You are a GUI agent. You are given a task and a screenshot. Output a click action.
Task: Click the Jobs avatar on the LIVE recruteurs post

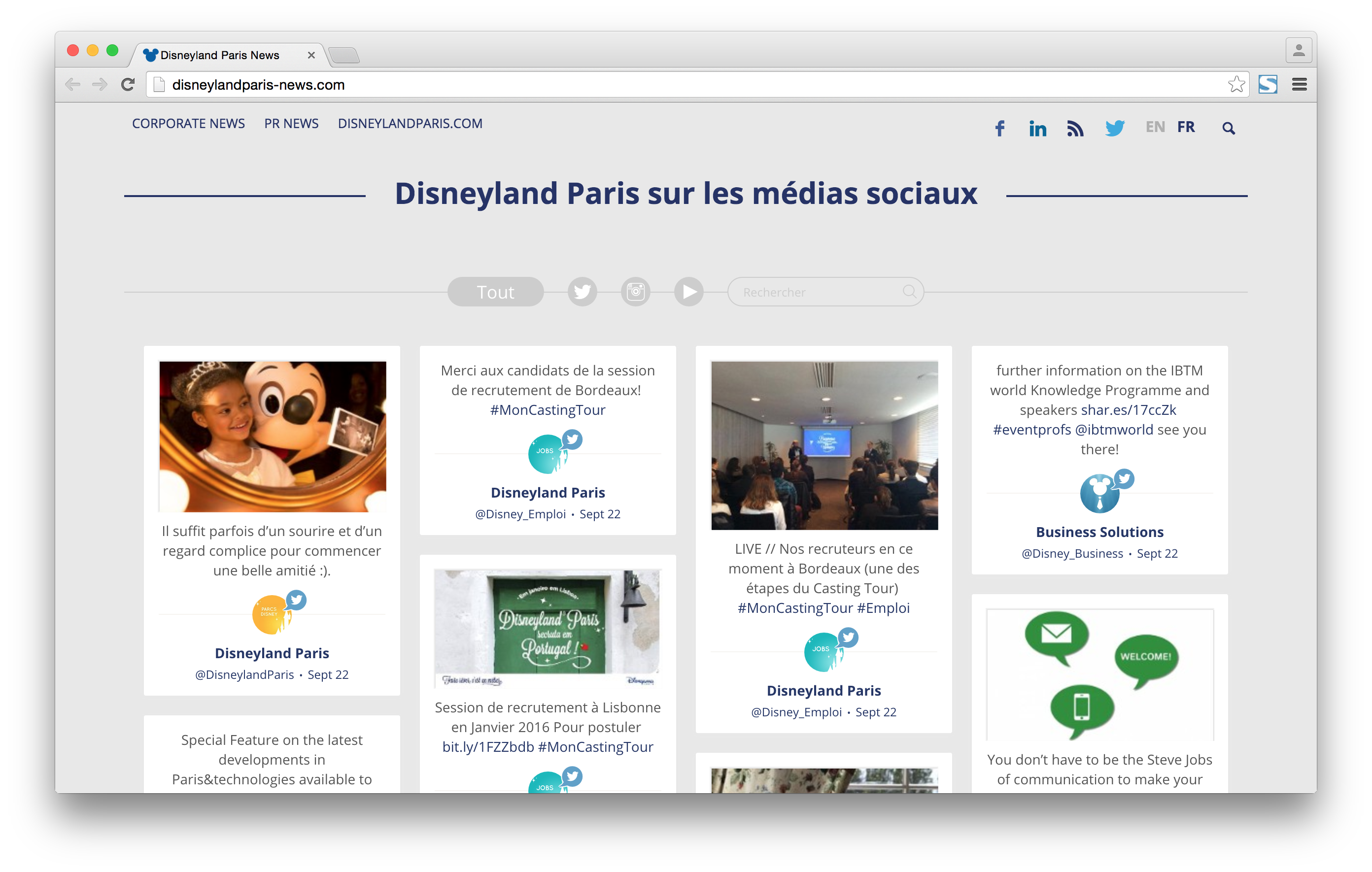pos(823,652)
